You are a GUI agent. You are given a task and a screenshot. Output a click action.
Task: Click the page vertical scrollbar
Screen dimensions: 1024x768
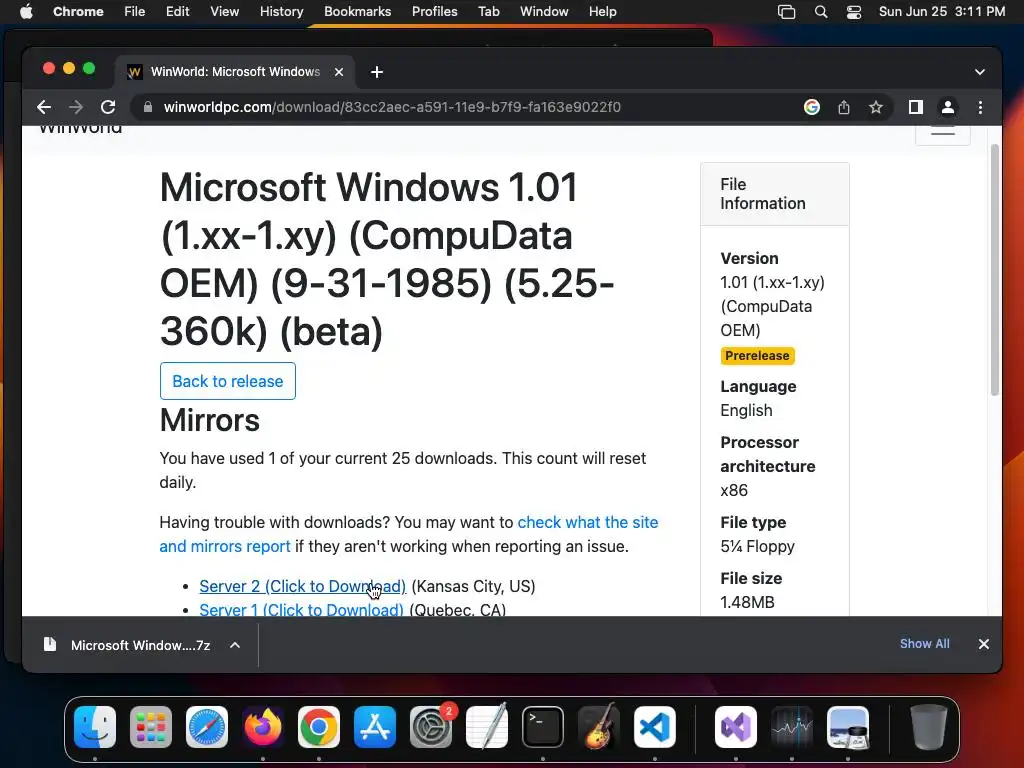[x=995, y=270]
